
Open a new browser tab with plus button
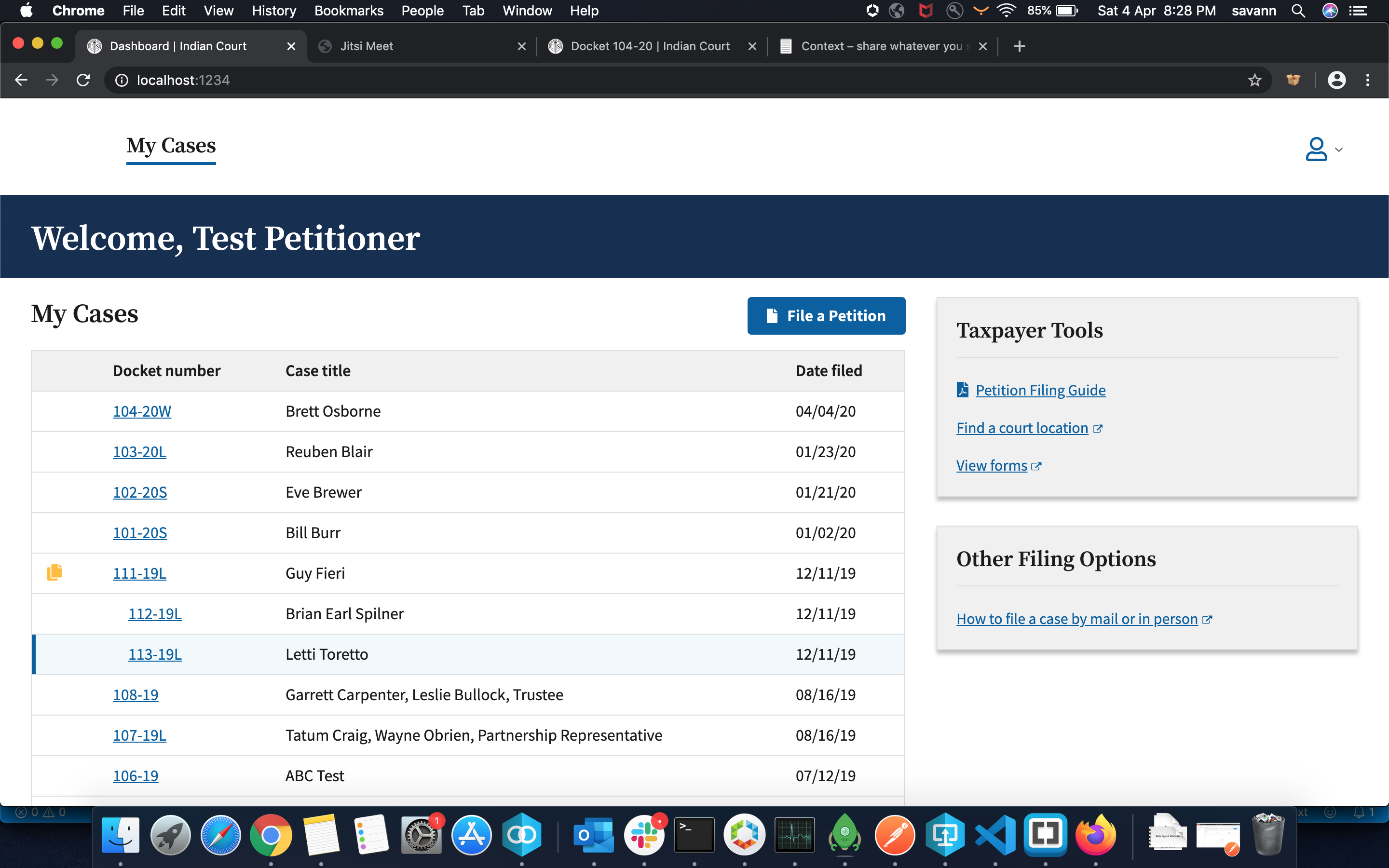point(1019,46)
